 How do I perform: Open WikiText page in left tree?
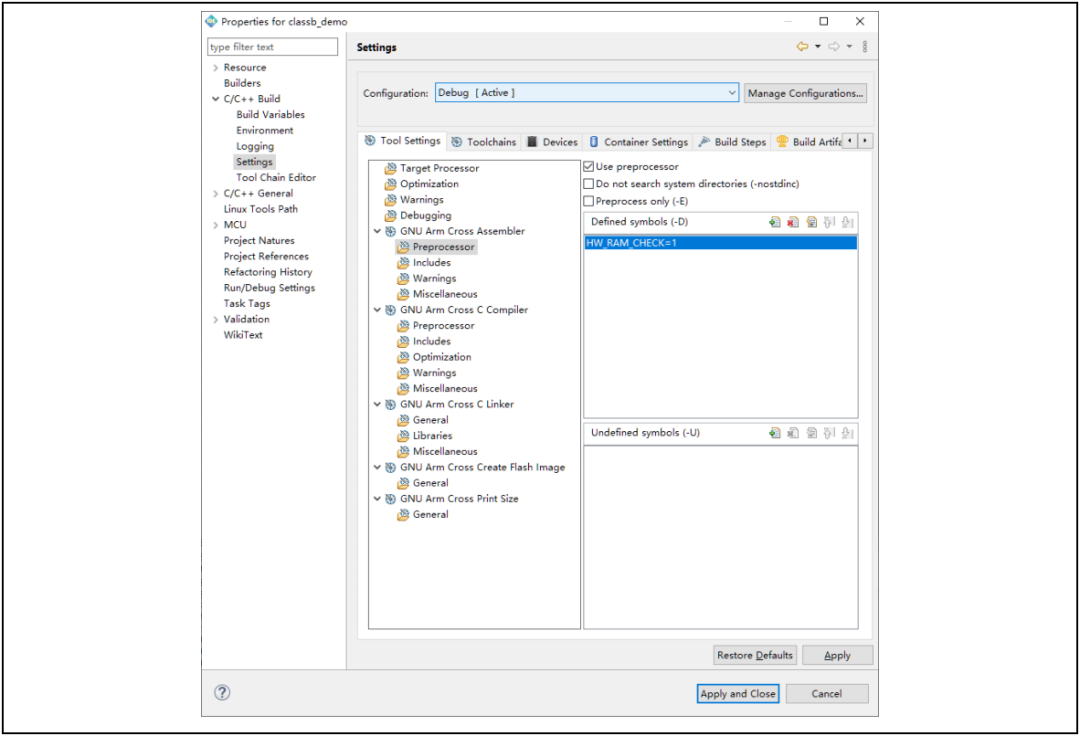click(242, 335)
